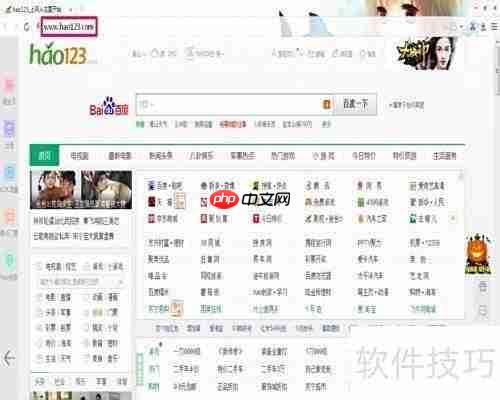Open the 蘑菇街 site link
The width and height of the screenshot is (500, 400).
pos(210,292)
